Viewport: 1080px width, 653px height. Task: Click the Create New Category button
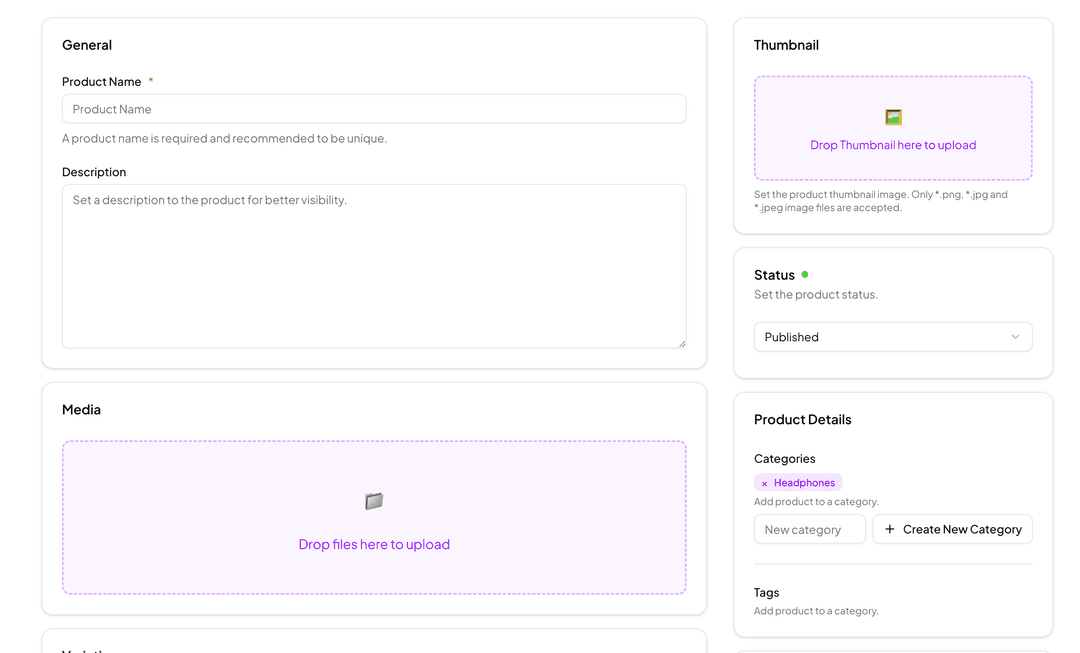(952, 529)
